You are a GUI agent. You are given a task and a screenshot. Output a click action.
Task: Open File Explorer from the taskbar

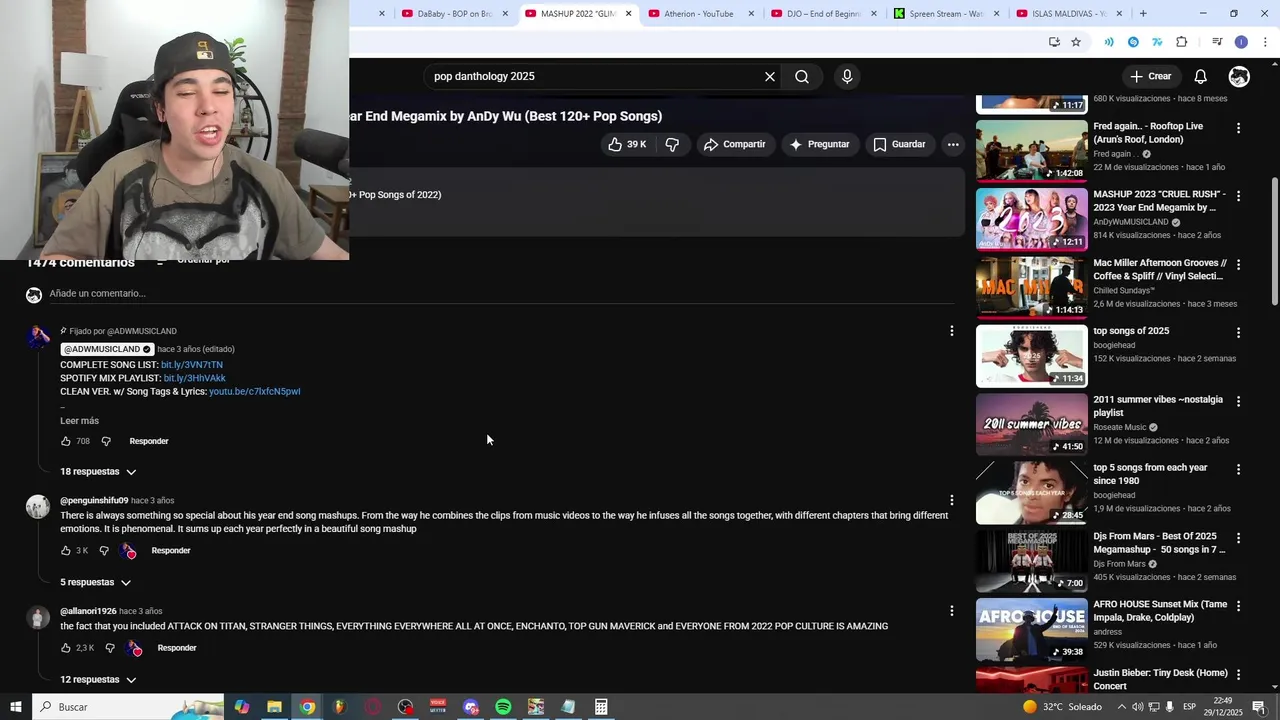[x=274, y=707]
